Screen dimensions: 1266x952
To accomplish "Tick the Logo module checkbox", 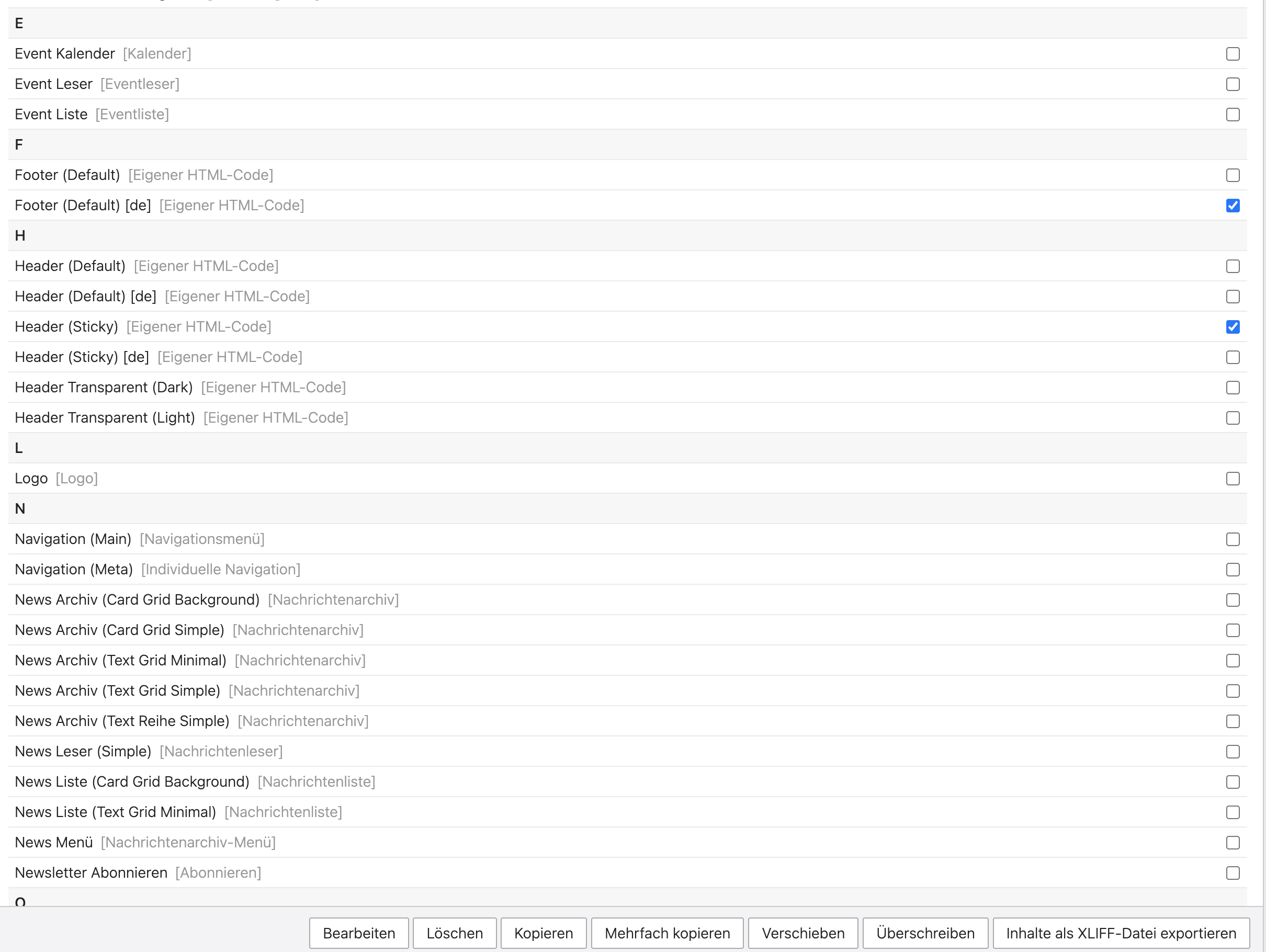I will coord(1233,478).
